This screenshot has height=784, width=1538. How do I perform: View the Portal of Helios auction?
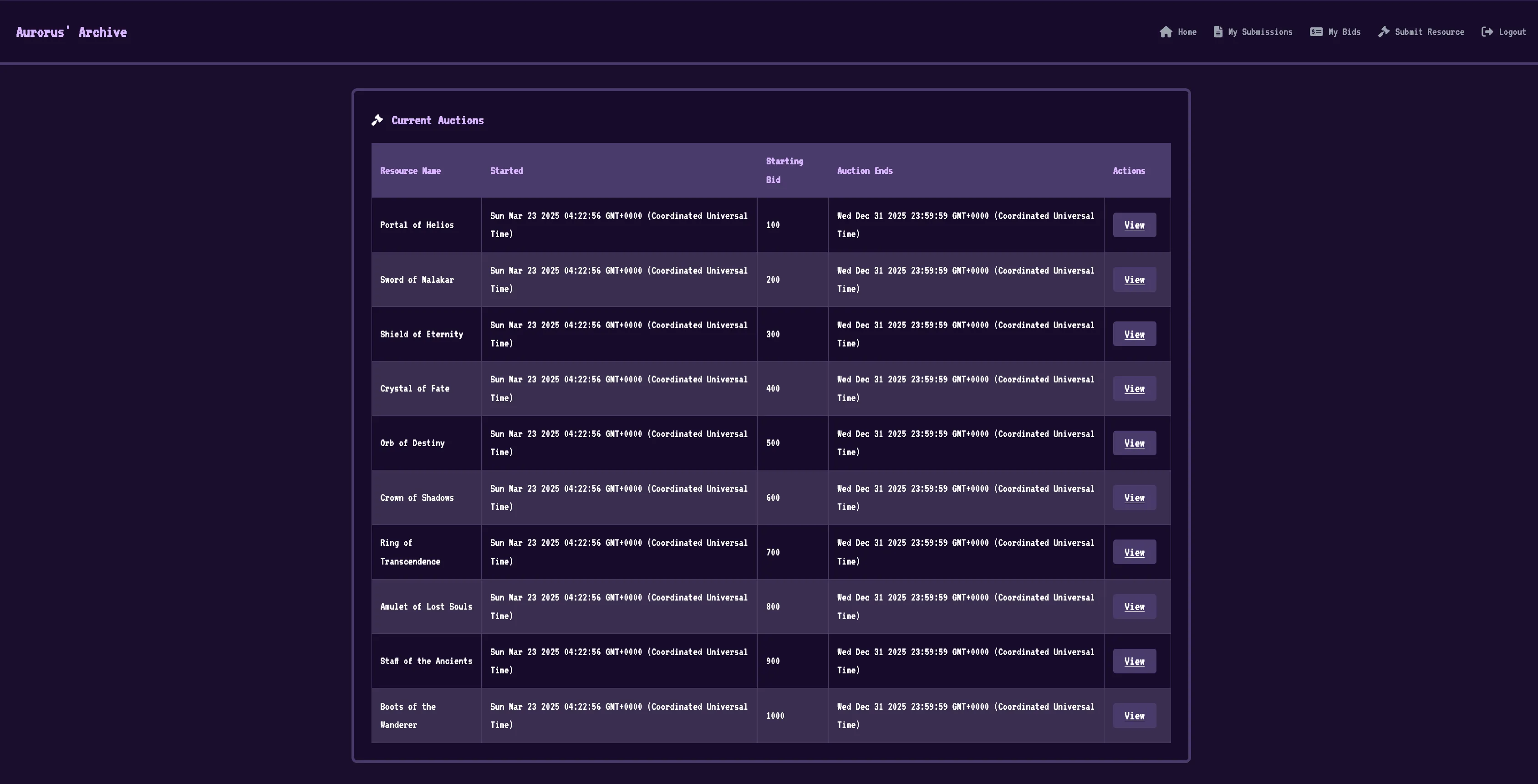pyautogui.click(x=1134, y=225)
